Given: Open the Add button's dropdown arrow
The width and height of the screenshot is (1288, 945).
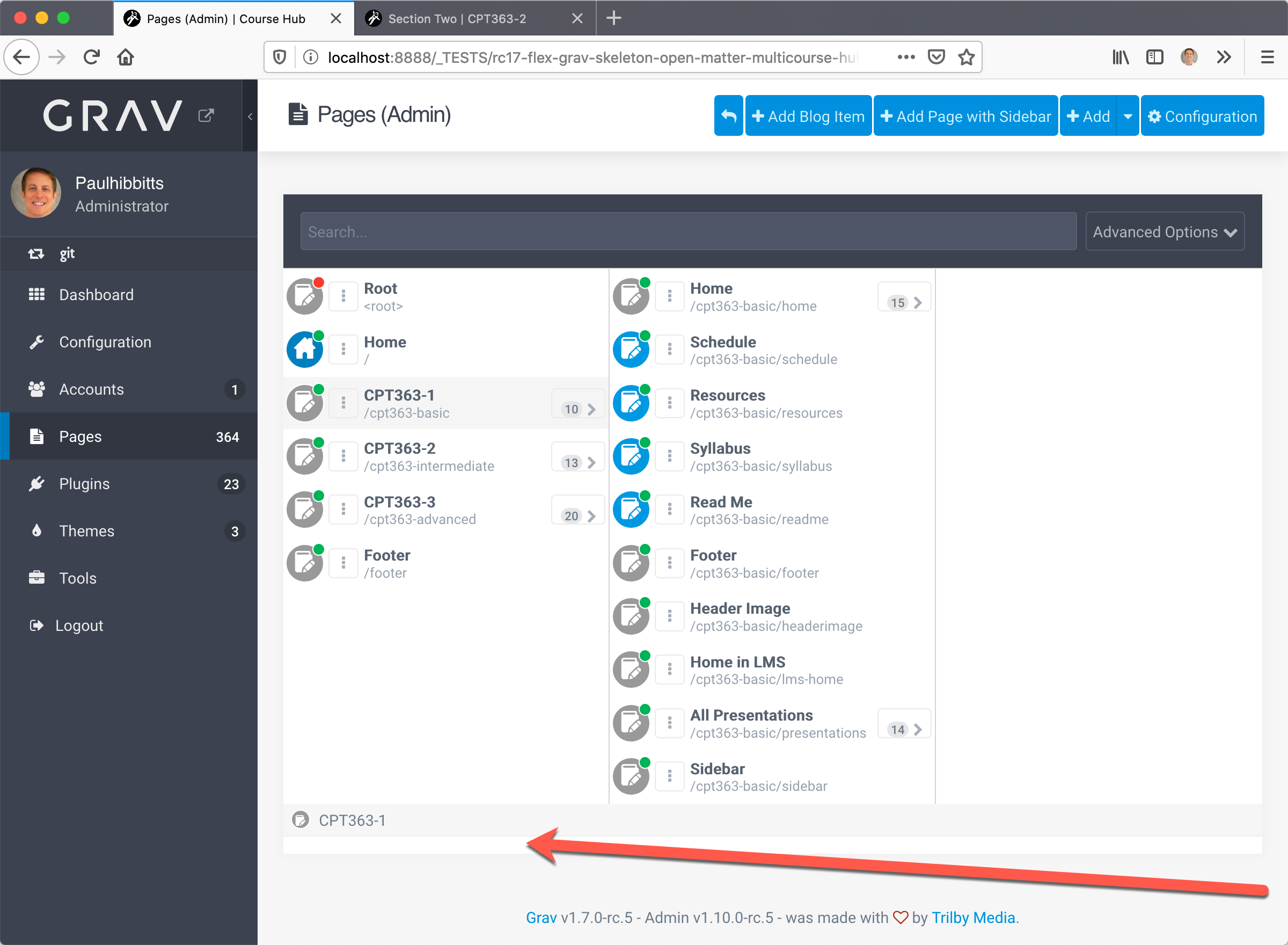Looking at the screenshot, I should 1128,115.
